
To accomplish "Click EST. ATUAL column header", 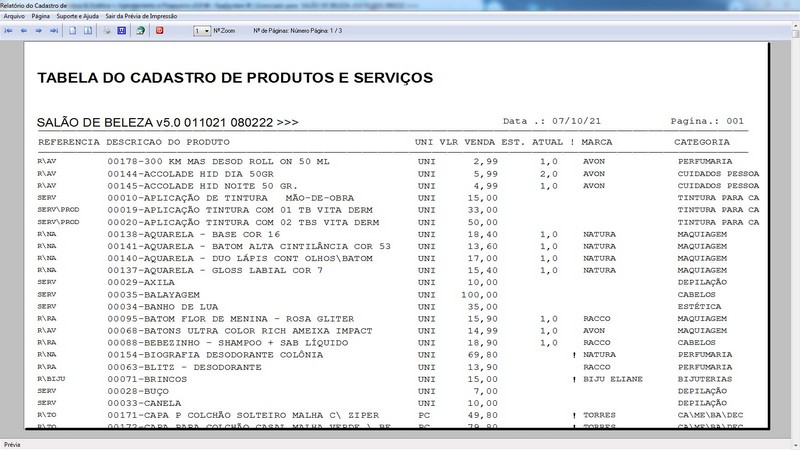I will (532, 142).
